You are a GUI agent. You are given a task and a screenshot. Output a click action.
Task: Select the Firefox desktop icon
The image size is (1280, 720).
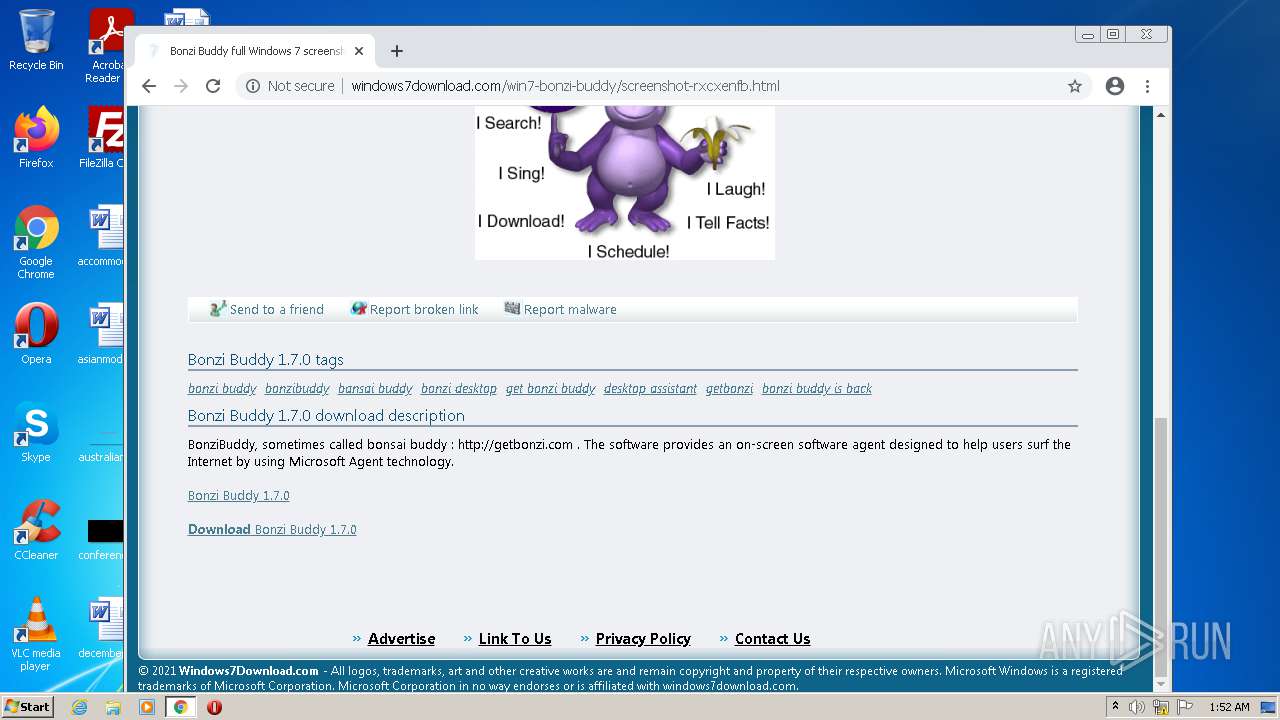(x=36, y=138)
